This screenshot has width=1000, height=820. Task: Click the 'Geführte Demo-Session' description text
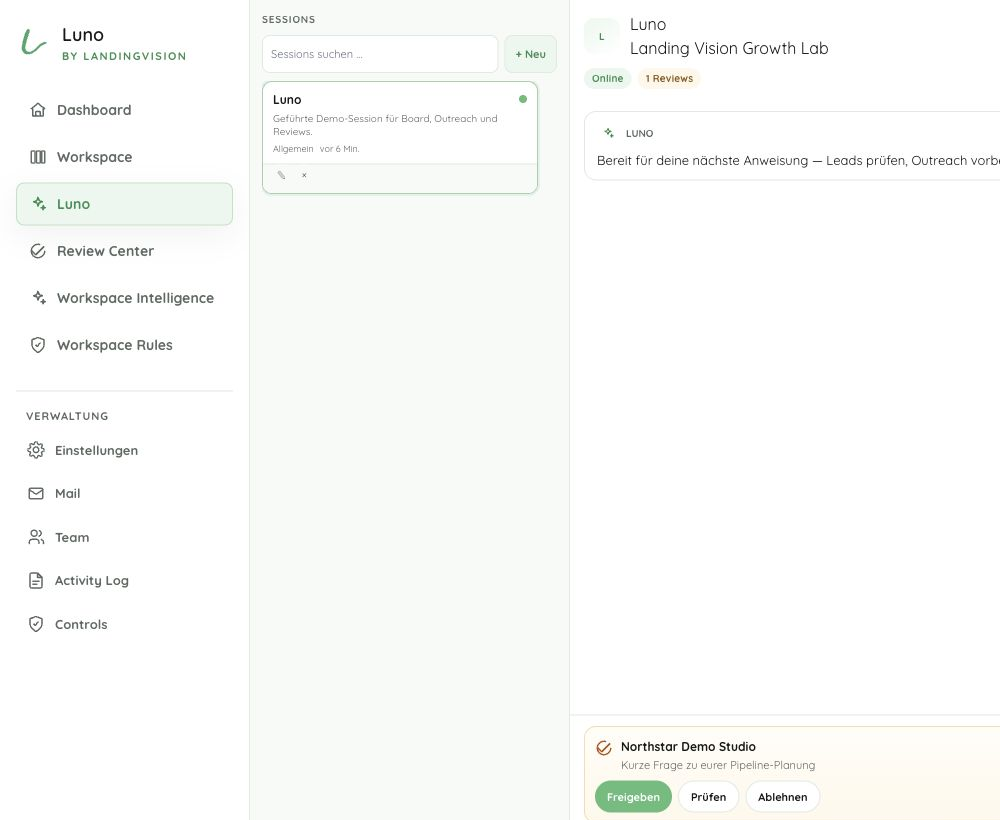click(x=385, y=125)
